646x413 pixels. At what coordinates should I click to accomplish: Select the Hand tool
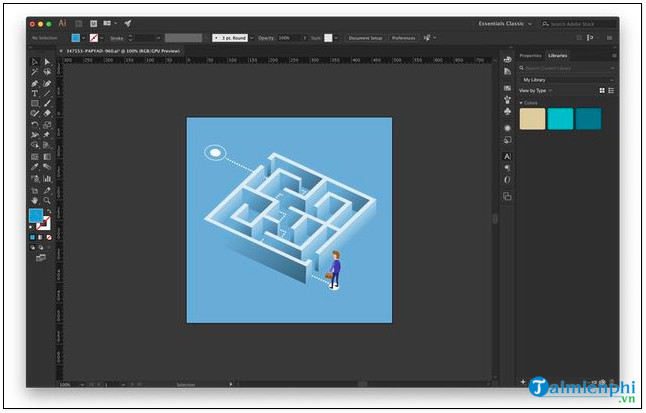click(x=35, y=201)
